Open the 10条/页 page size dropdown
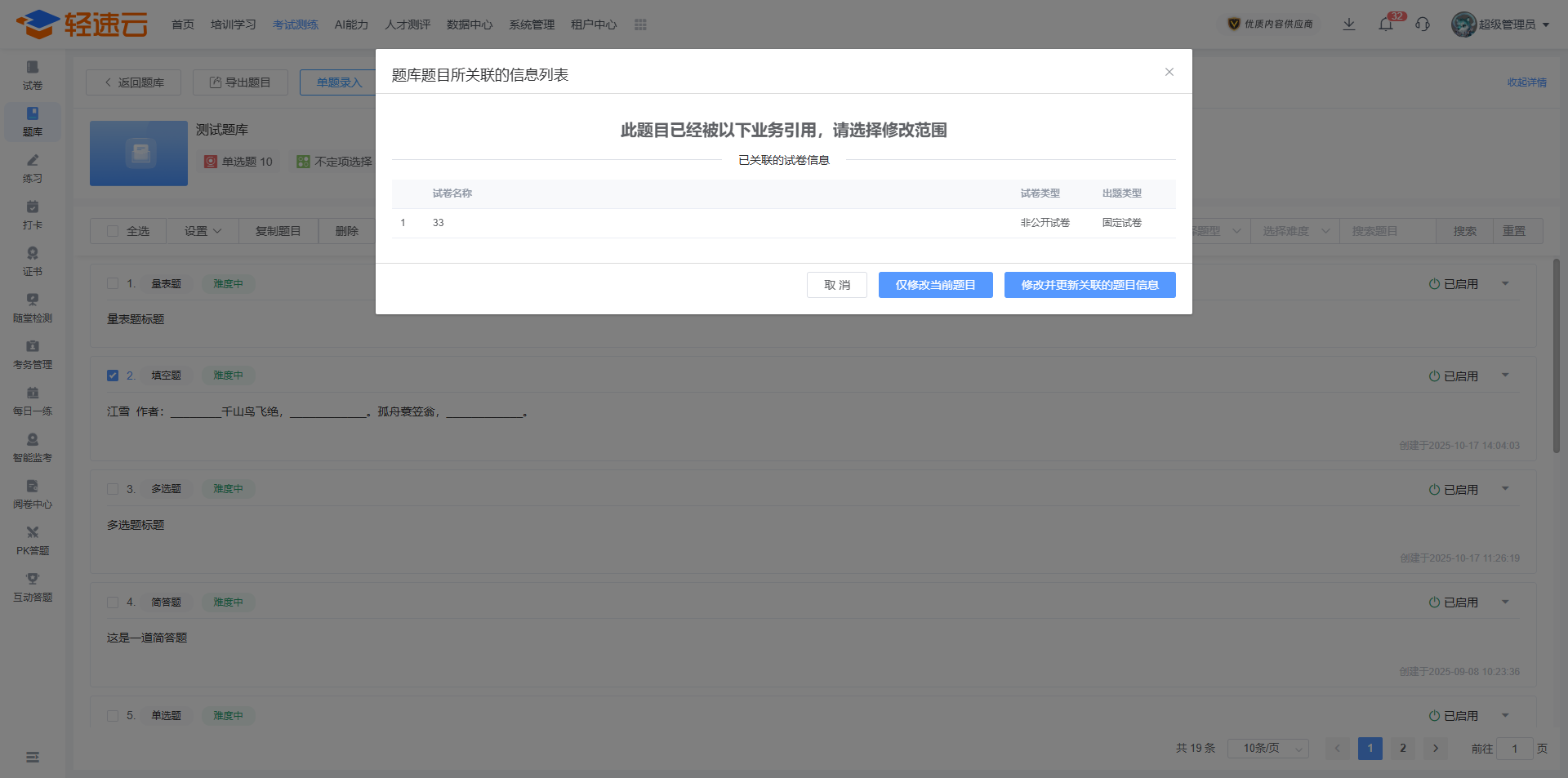The width and height of the screenshot is (1568, 778). (x=1267, y=749)
